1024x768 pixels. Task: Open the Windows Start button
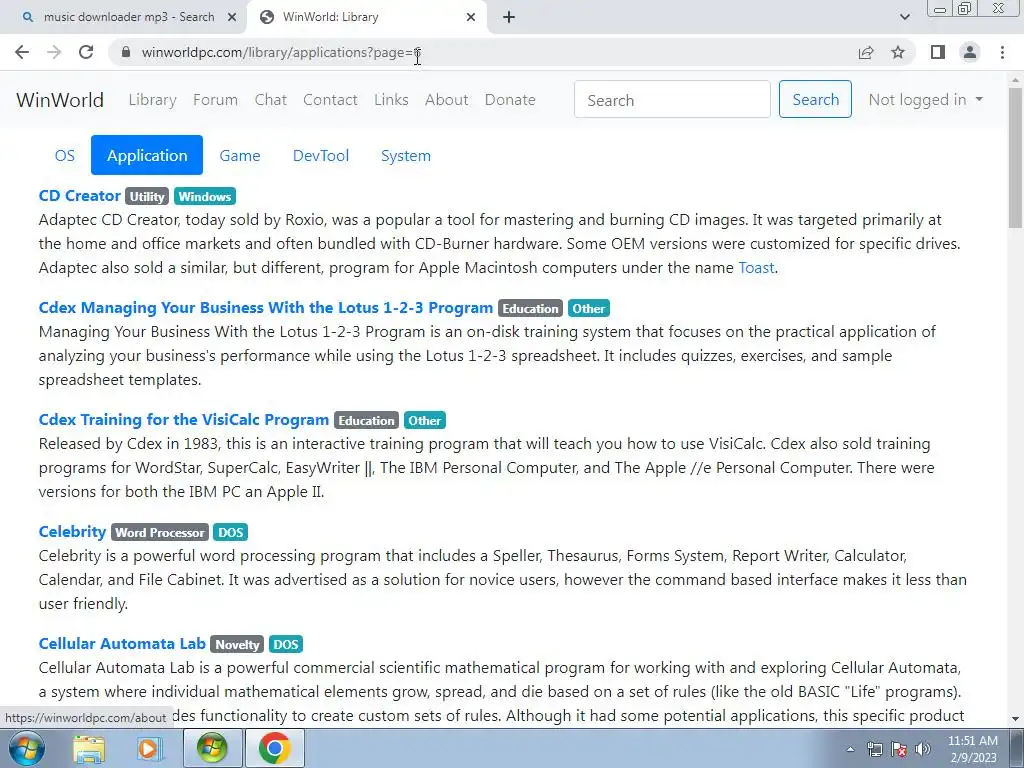tap(27, 748)
